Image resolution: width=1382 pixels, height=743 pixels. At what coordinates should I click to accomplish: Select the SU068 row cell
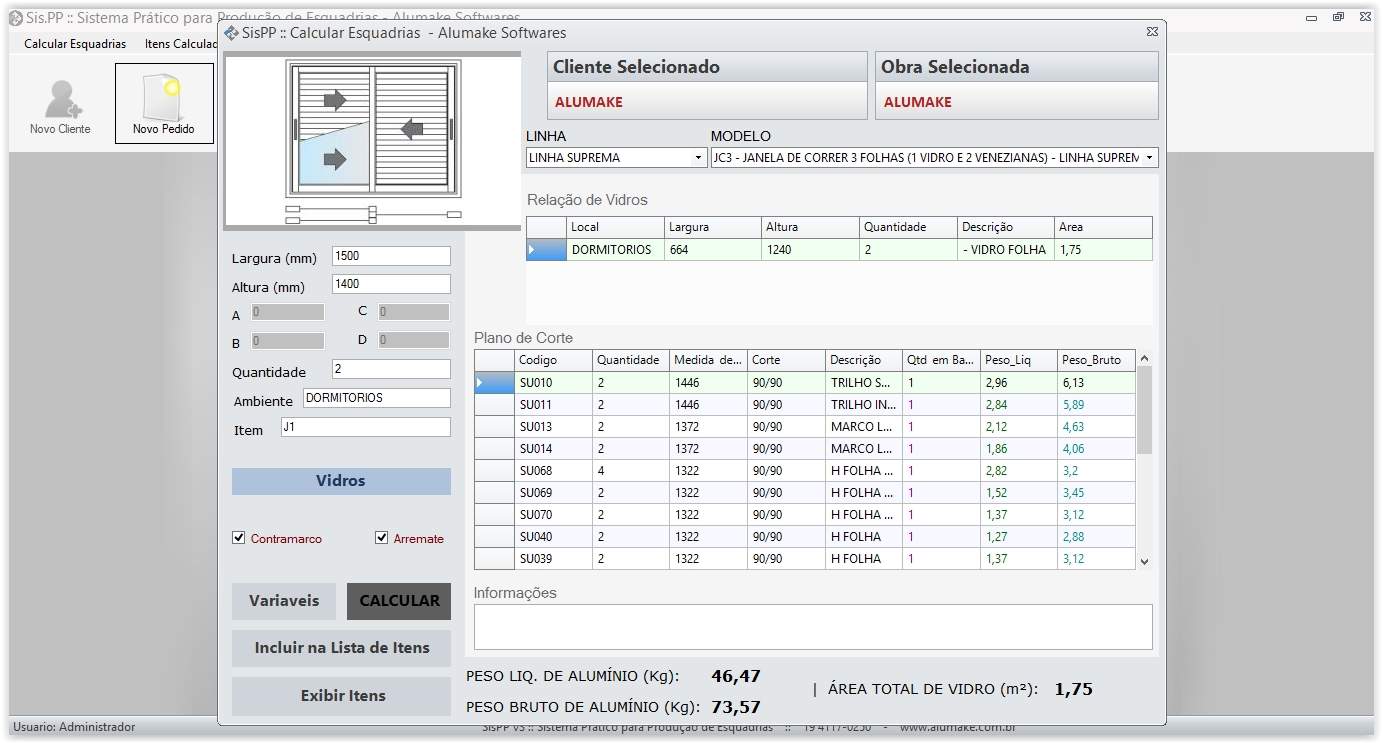click(x=553, y=471)
